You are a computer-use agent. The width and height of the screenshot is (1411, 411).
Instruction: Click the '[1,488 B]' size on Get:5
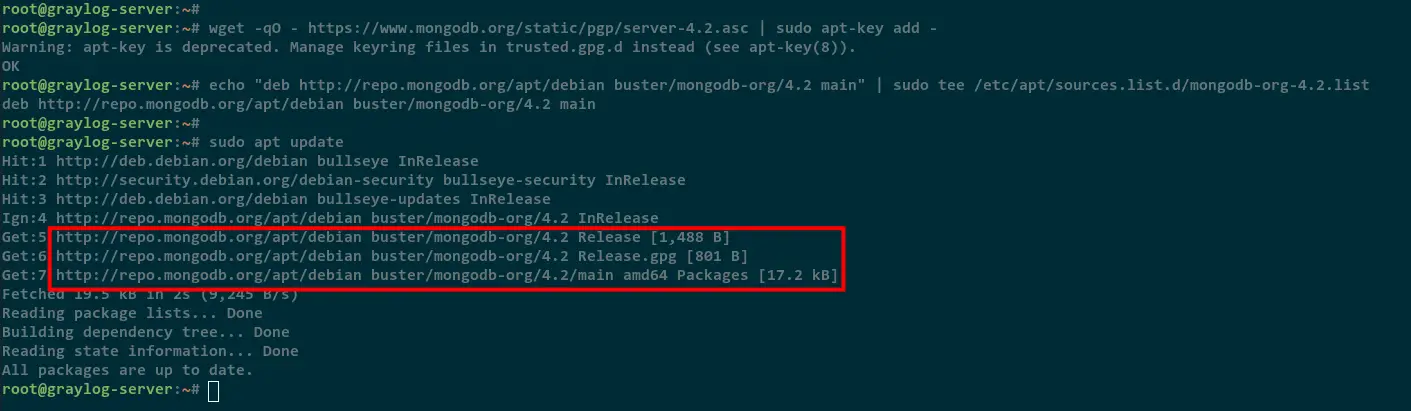pyautogui.click(x=690, y=237)
